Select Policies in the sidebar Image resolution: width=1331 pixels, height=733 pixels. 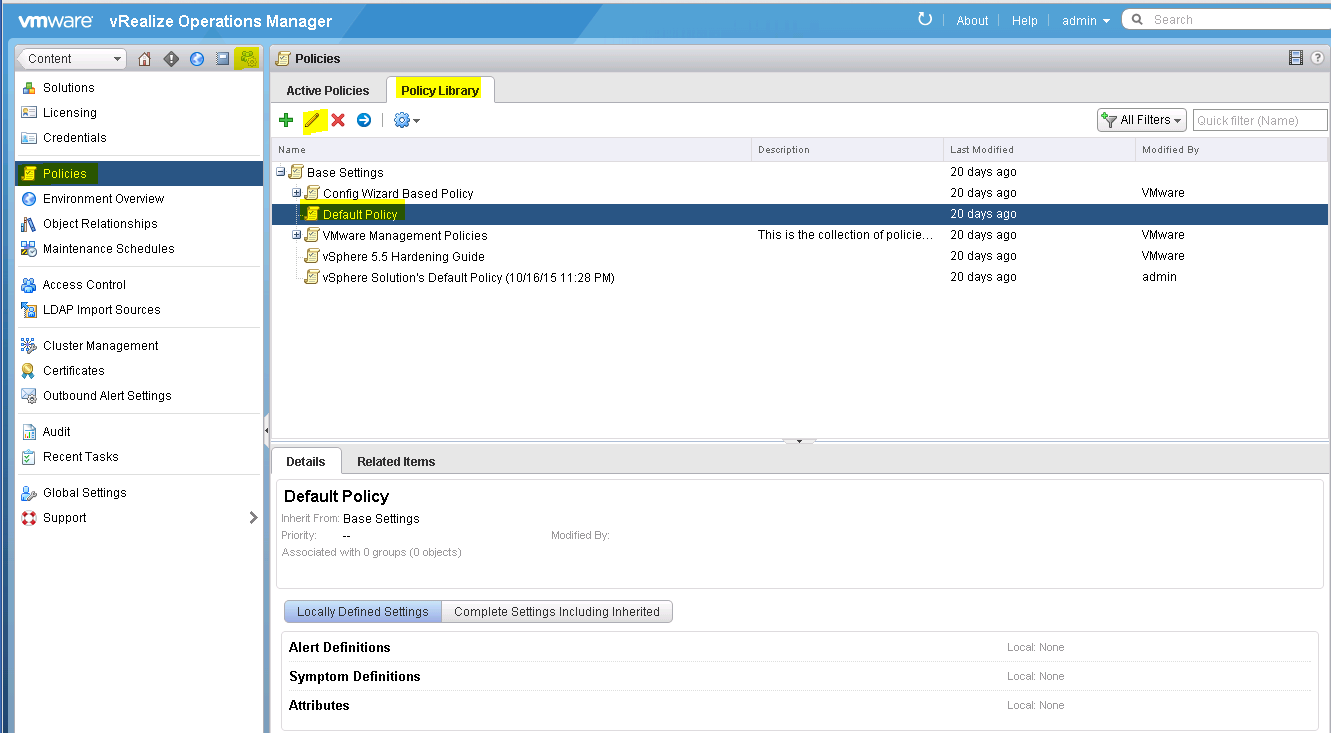click(x=138, y=174)
